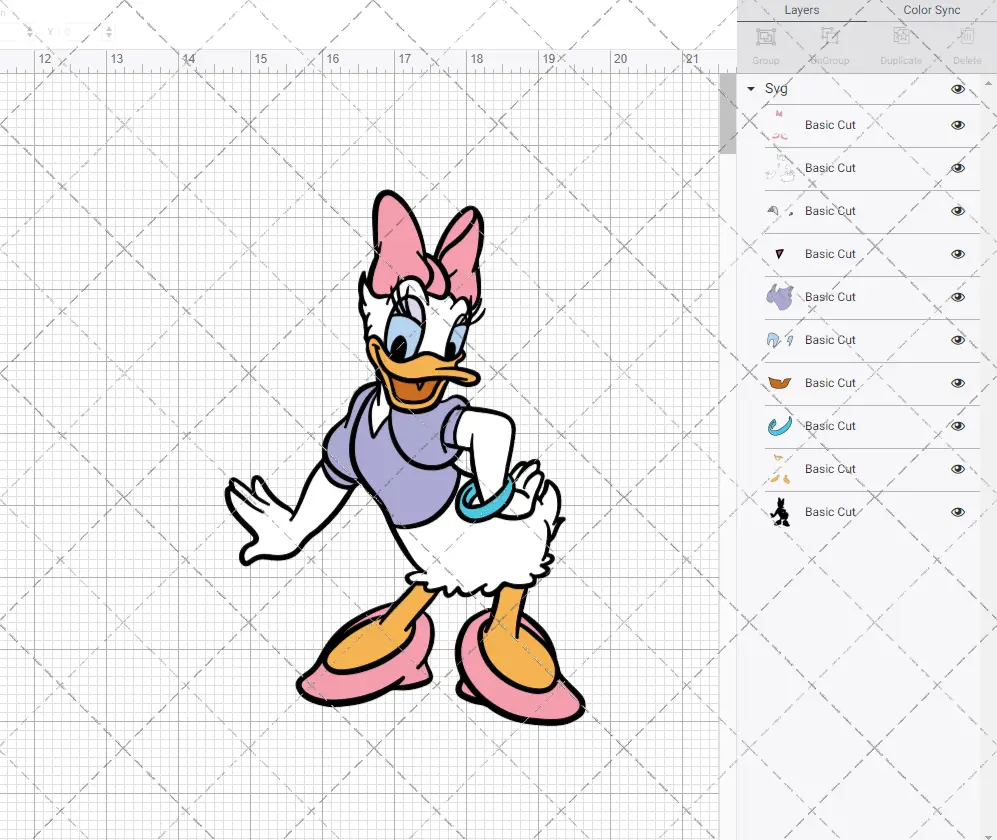
Task: Select the dark triangle layer thumbnail
Action: click(780, 254)
